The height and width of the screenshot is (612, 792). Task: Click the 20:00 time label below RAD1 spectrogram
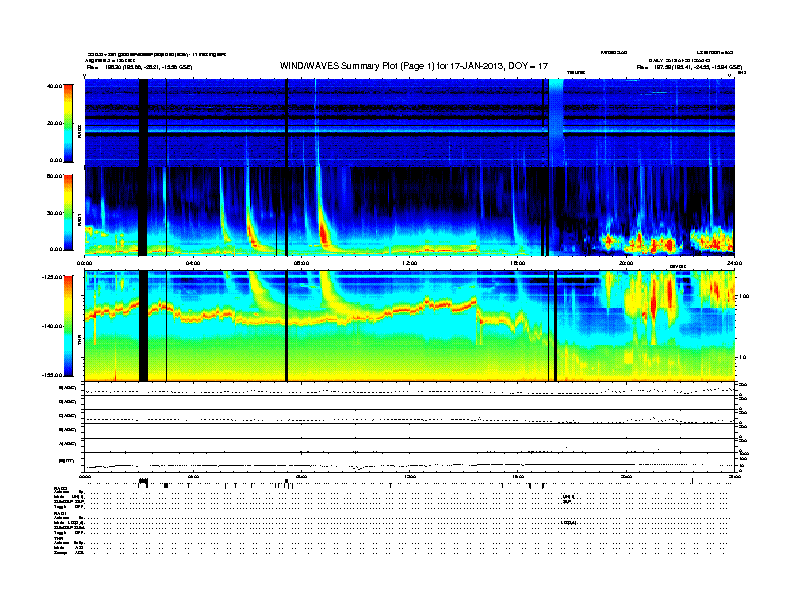[626, 263]
